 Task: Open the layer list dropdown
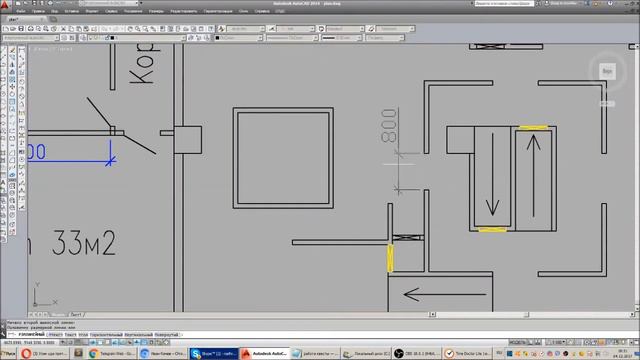[137, 38]
